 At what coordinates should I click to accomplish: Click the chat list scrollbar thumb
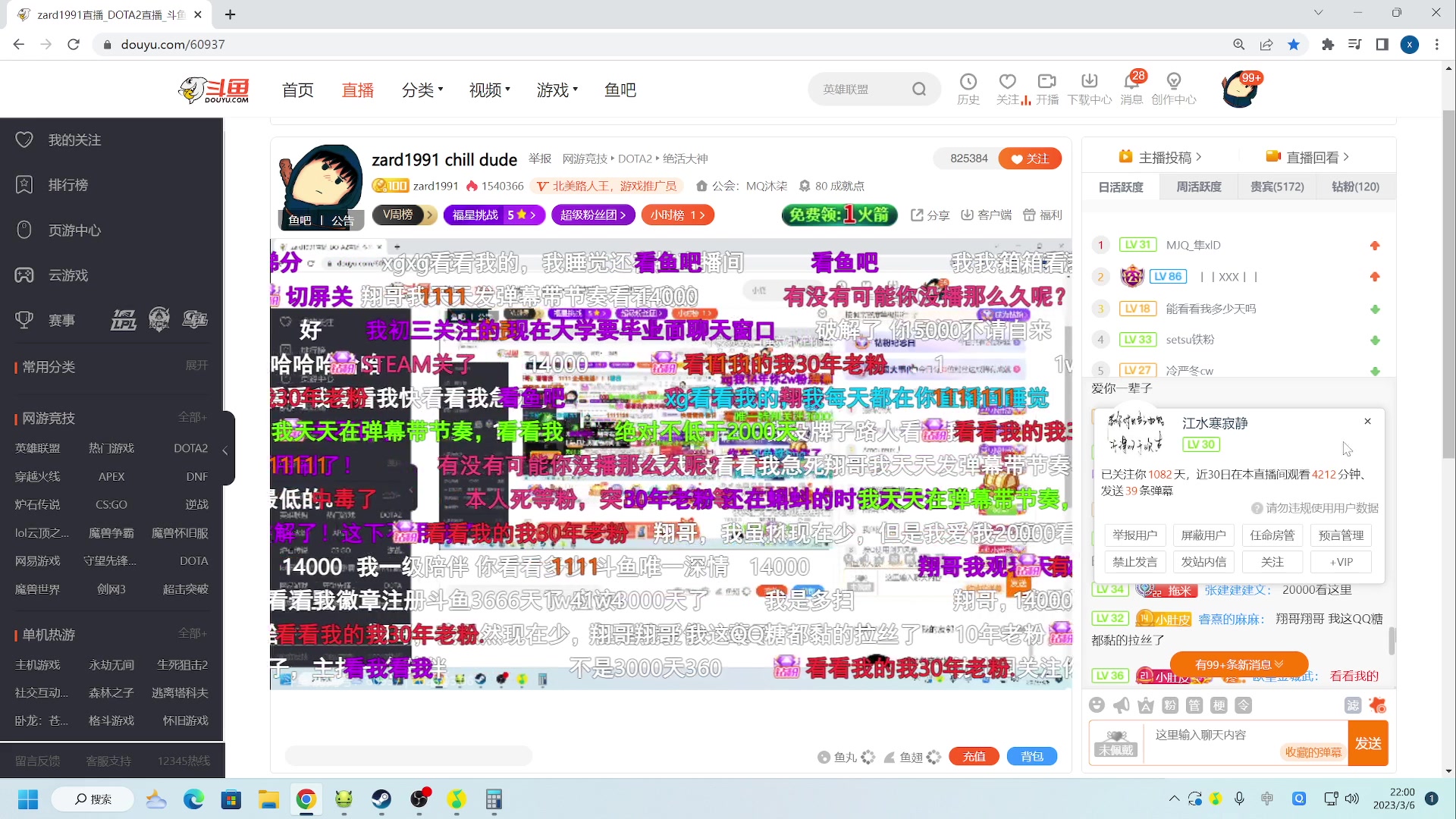(x=1392, y=641)
